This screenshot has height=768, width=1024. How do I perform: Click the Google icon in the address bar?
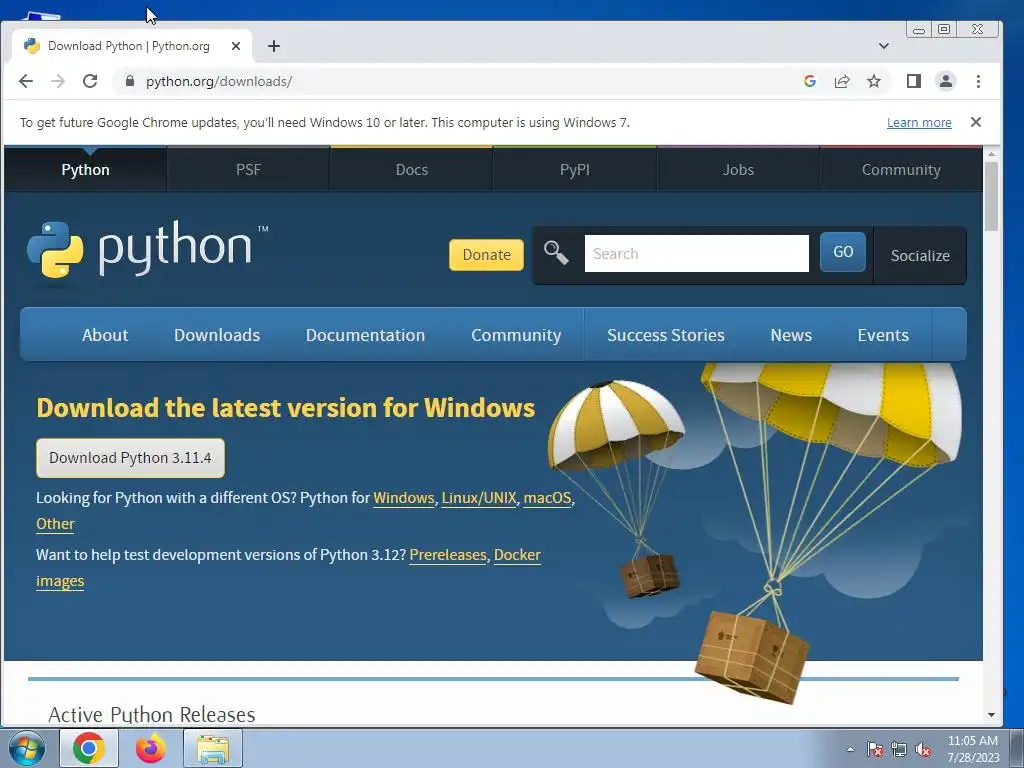click(810, 81)
